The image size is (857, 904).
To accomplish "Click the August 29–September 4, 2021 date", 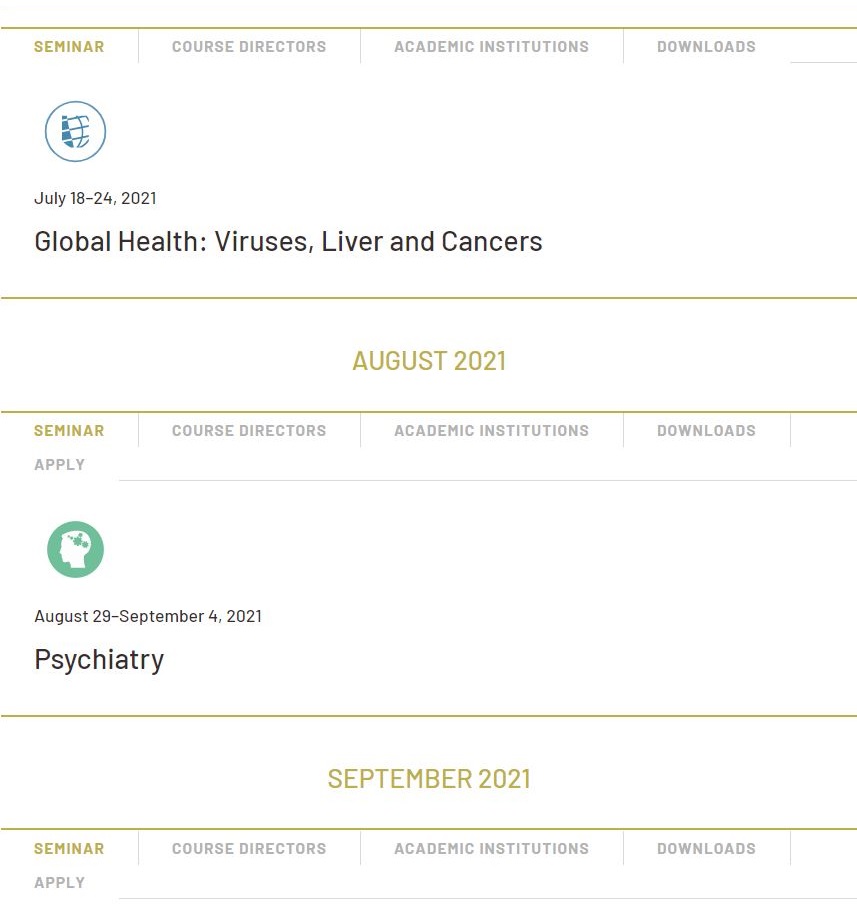I will (x=148, y=616).
